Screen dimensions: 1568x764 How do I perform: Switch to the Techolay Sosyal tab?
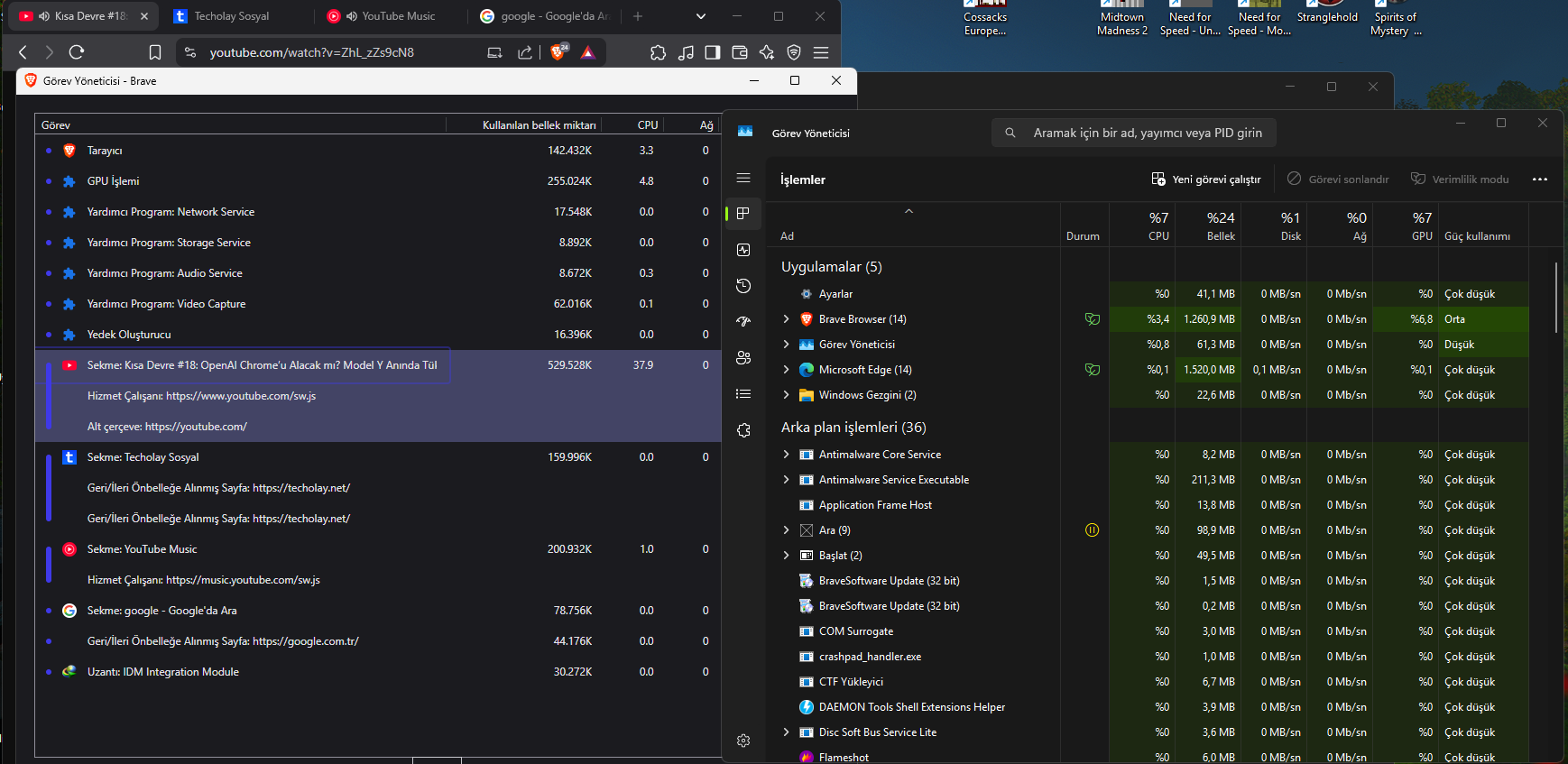click(x=236, y=16)
